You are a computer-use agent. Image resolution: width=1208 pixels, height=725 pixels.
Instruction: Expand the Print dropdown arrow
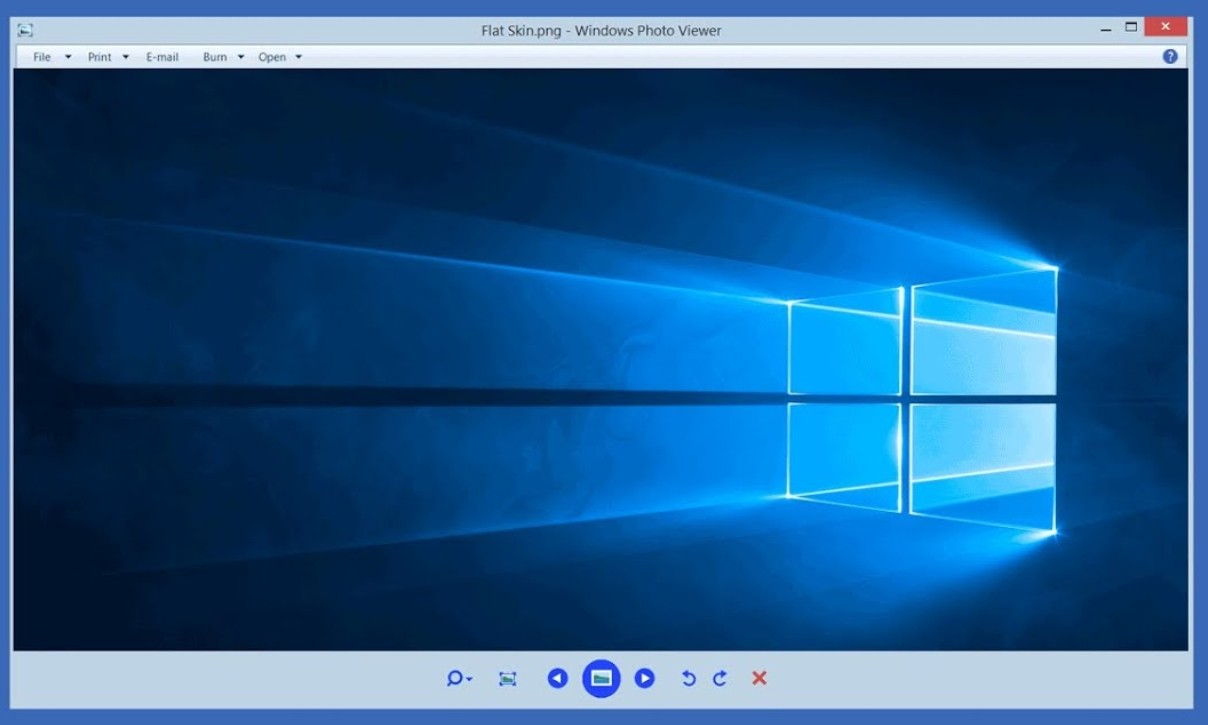pyautogui.click(x=126, y=57)
